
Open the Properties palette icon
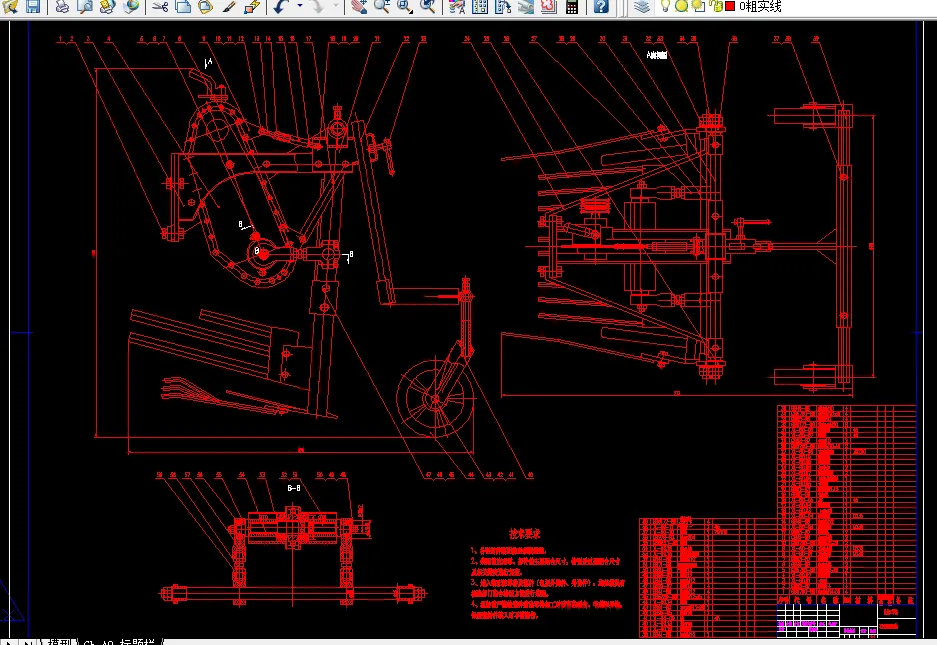(x=457, y=6)
